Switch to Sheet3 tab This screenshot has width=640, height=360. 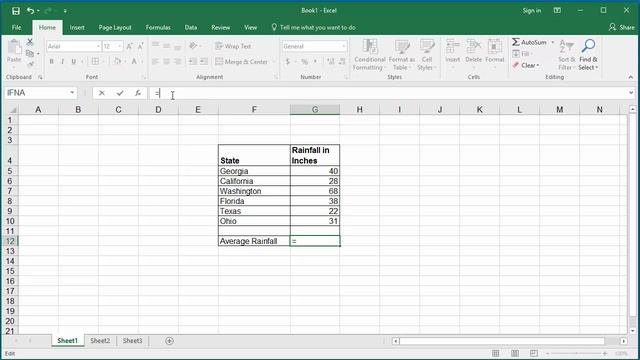pos(132,341)
